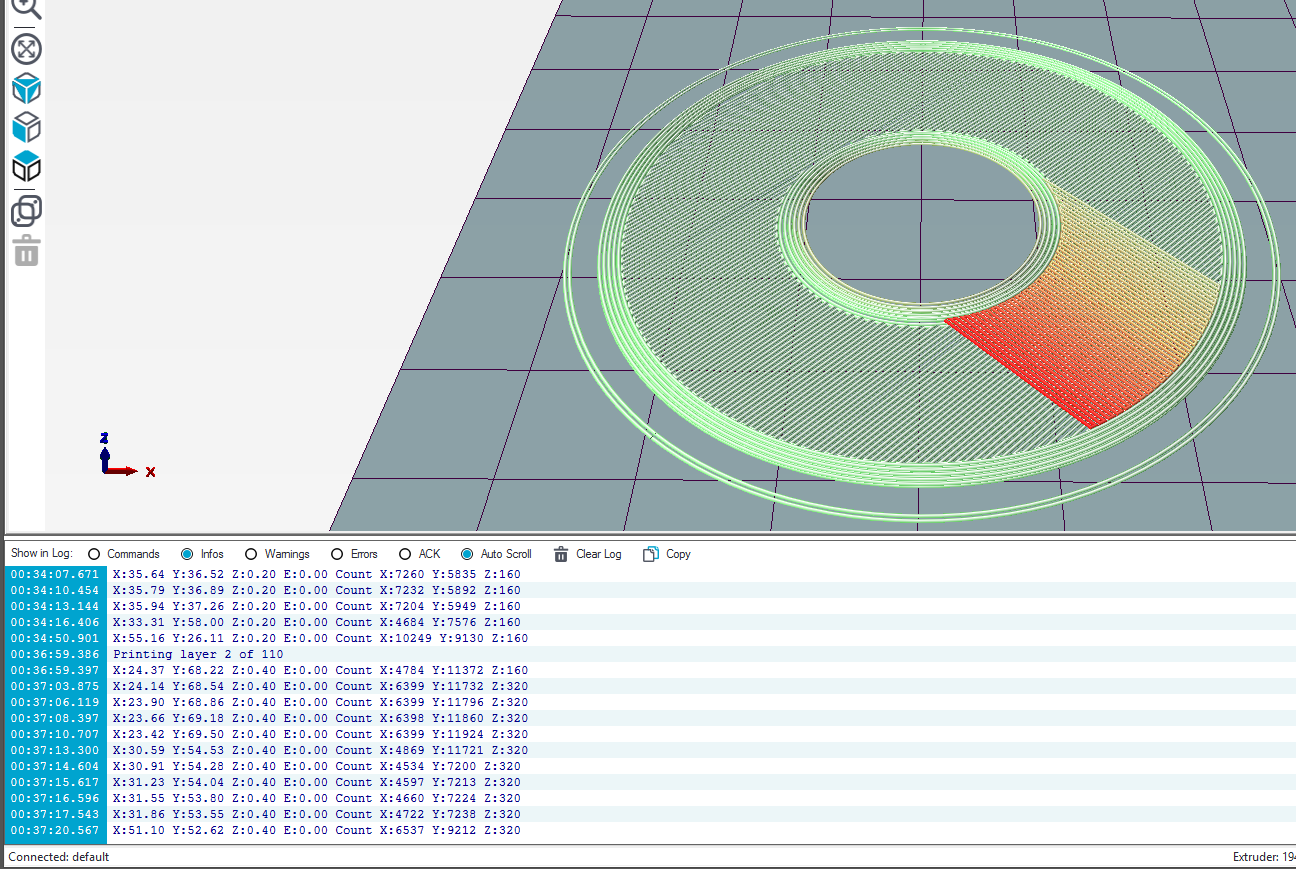Click the trash delete object icon
Image resolution: width=1296 pixels, height=869 pixels.
(26, 251)
